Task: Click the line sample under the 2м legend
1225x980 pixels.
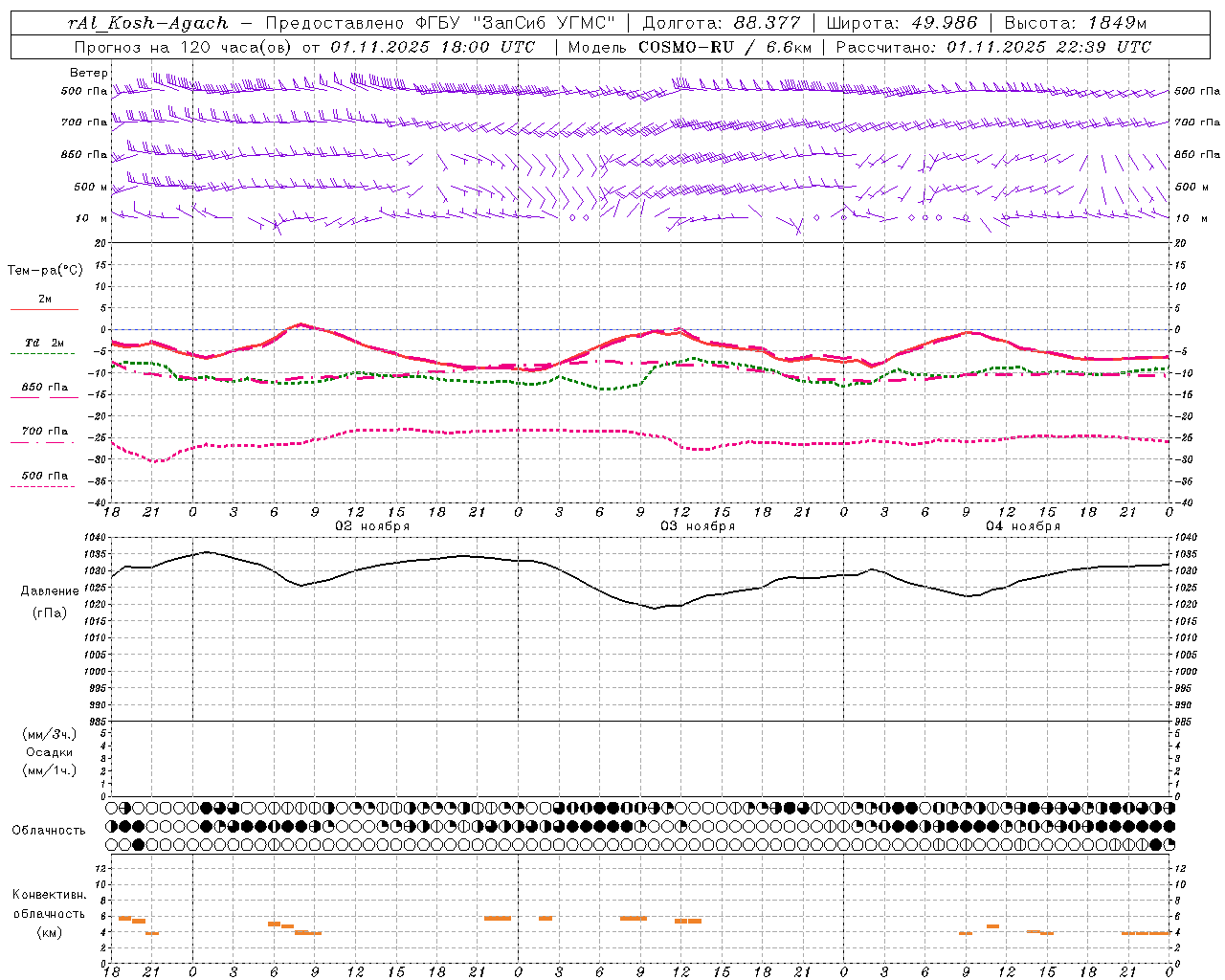Action: pyautogui.click(x=44, y=310)
